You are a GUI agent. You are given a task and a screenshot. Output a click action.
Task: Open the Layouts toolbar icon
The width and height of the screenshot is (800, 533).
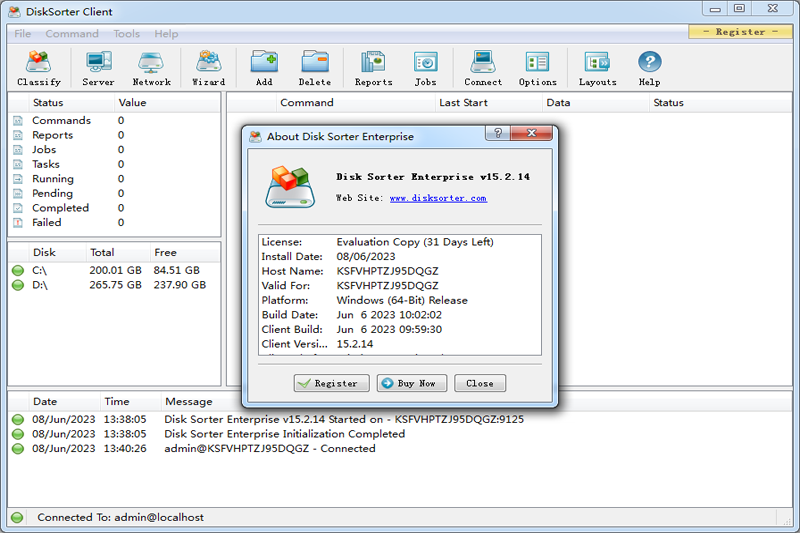[x=597, y=68]
